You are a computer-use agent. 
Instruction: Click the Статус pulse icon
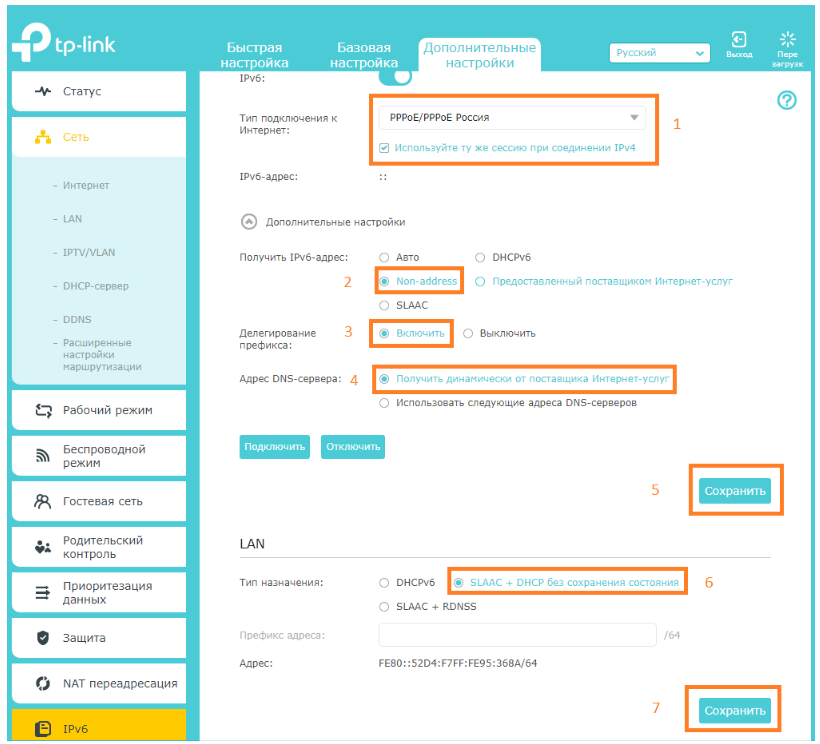coord(43,91)
